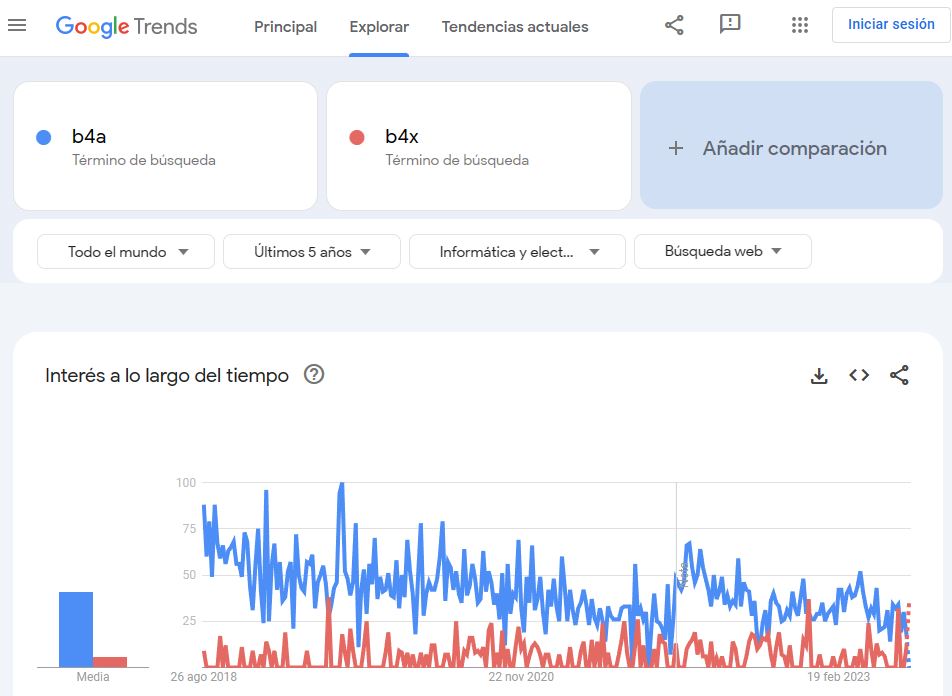Click the blue dot beside b4a
952x696 pixels.
(43, 138)
